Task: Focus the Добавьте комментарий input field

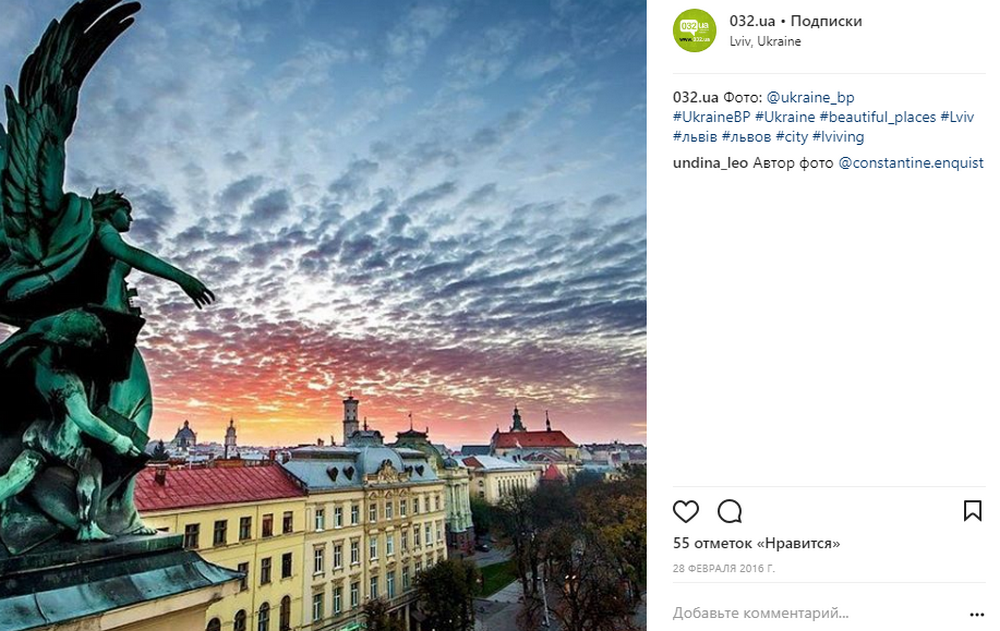Action: coord(816,614)
